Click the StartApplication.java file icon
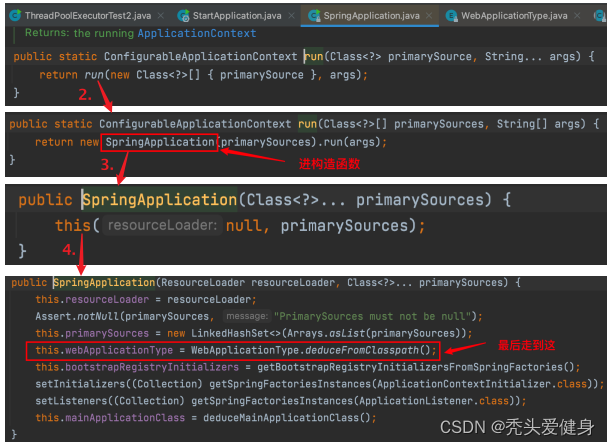This screenshot has width=611, height=446. (183, 16)
